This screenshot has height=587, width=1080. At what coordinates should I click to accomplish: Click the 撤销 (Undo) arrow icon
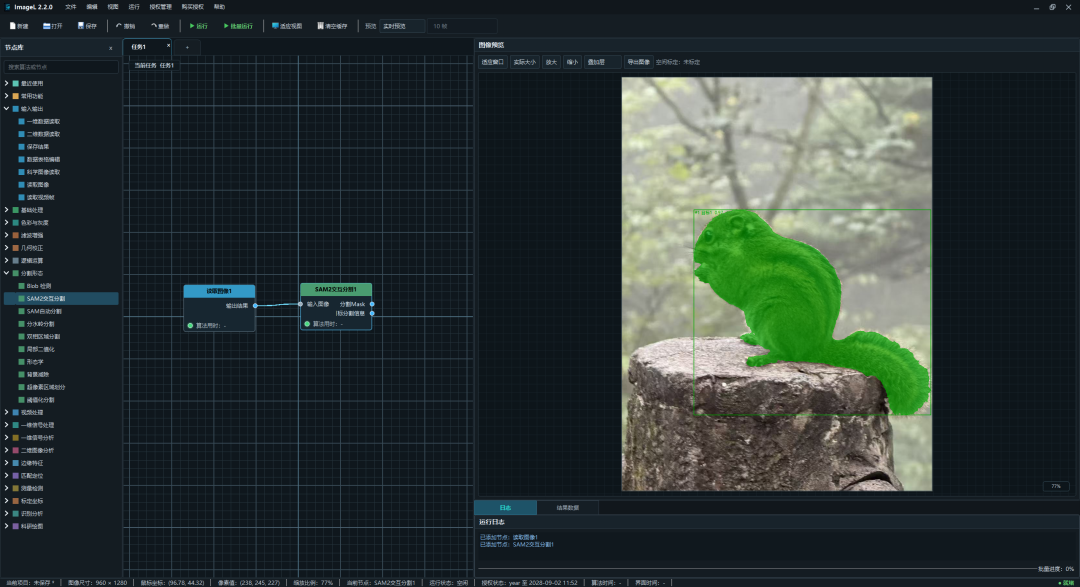[x=118, y=26]
